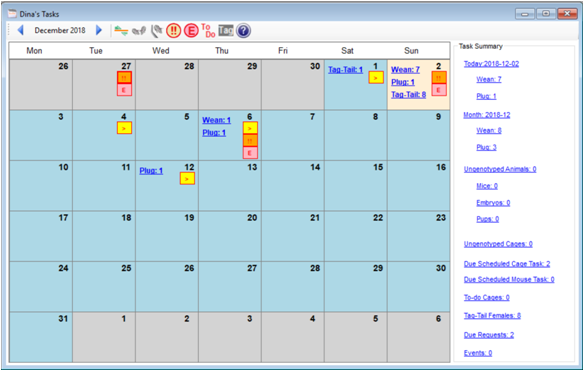Screen dimensions: 584x371
Task: Click Today:2018-12-02 link in Task Summary
Action: (491, 64)
